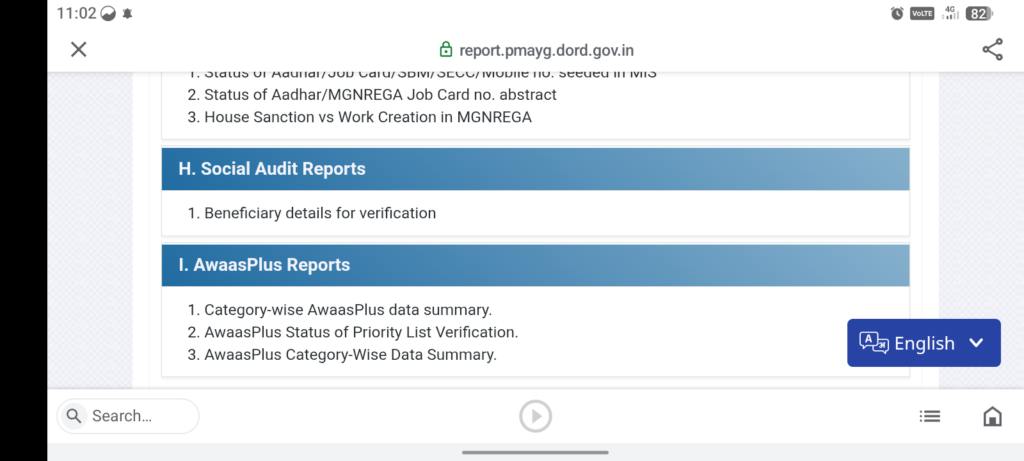Viewport: 1024px width, 461px height.
Task: Tap the magnifier icon in search box
Action: pyautogui.click(x=75, y=416)
